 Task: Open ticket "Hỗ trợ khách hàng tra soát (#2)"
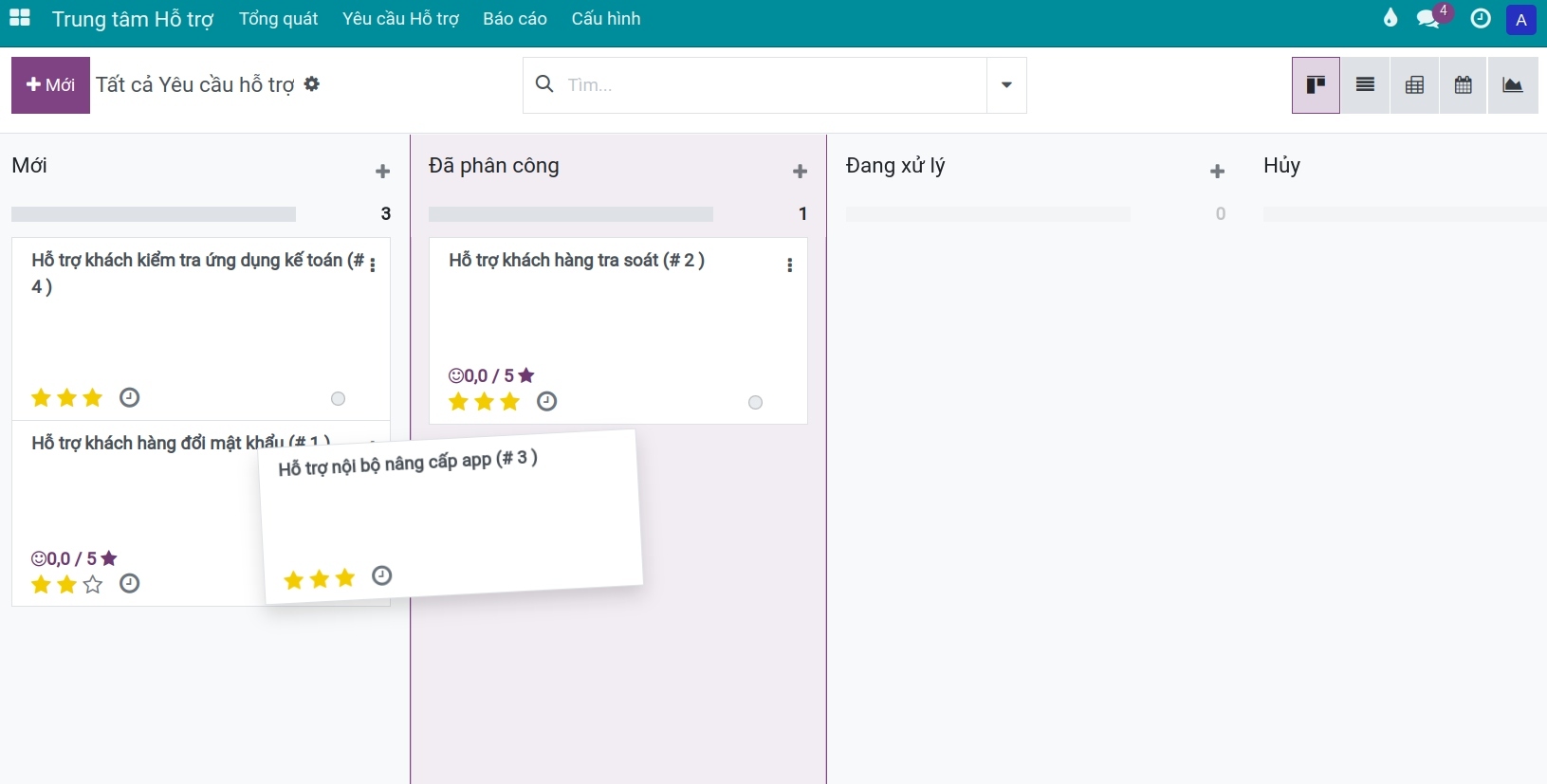pos(577,261)
